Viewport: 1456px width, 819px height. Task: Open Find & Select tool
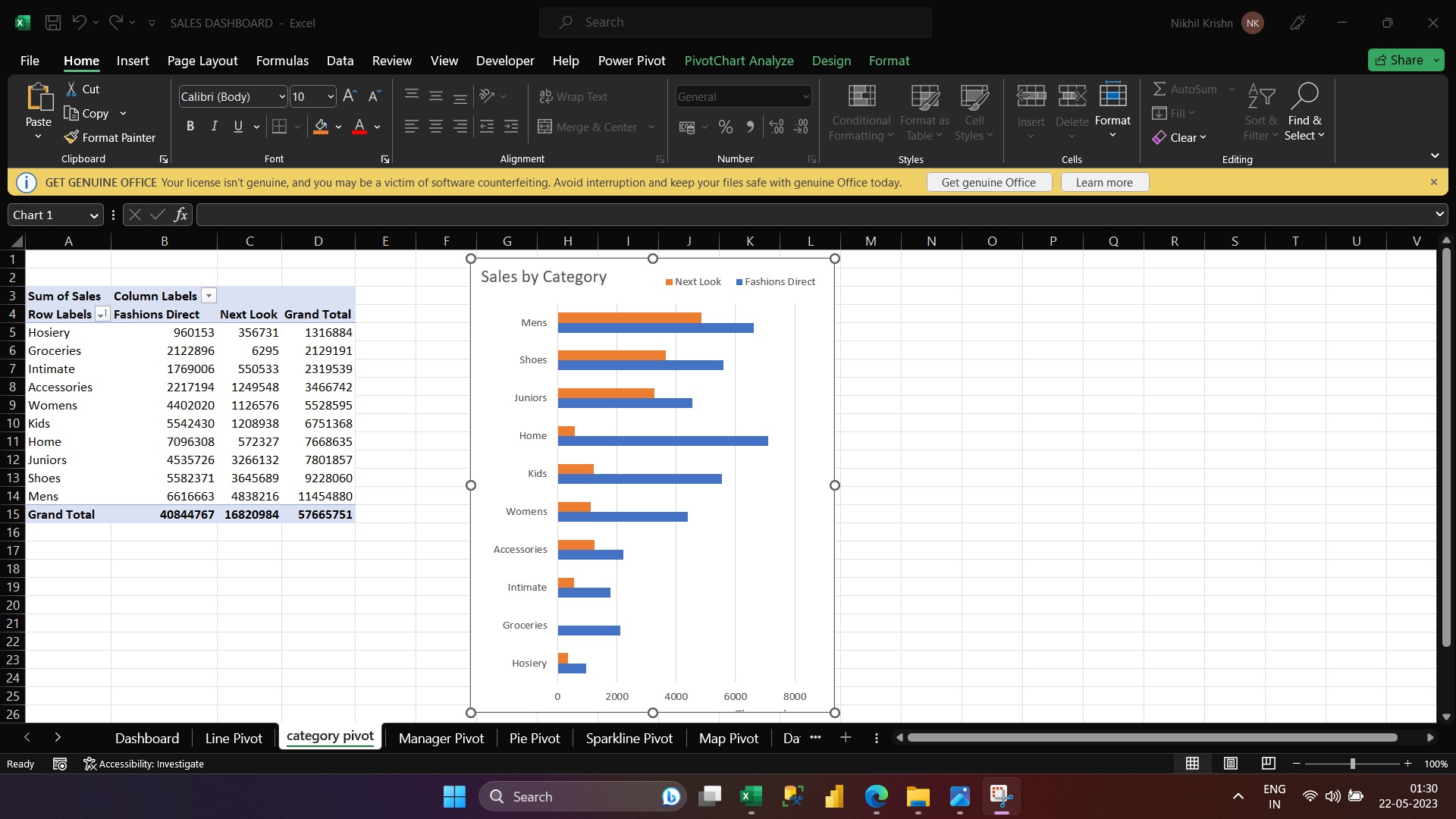[x=1304, y=112]
